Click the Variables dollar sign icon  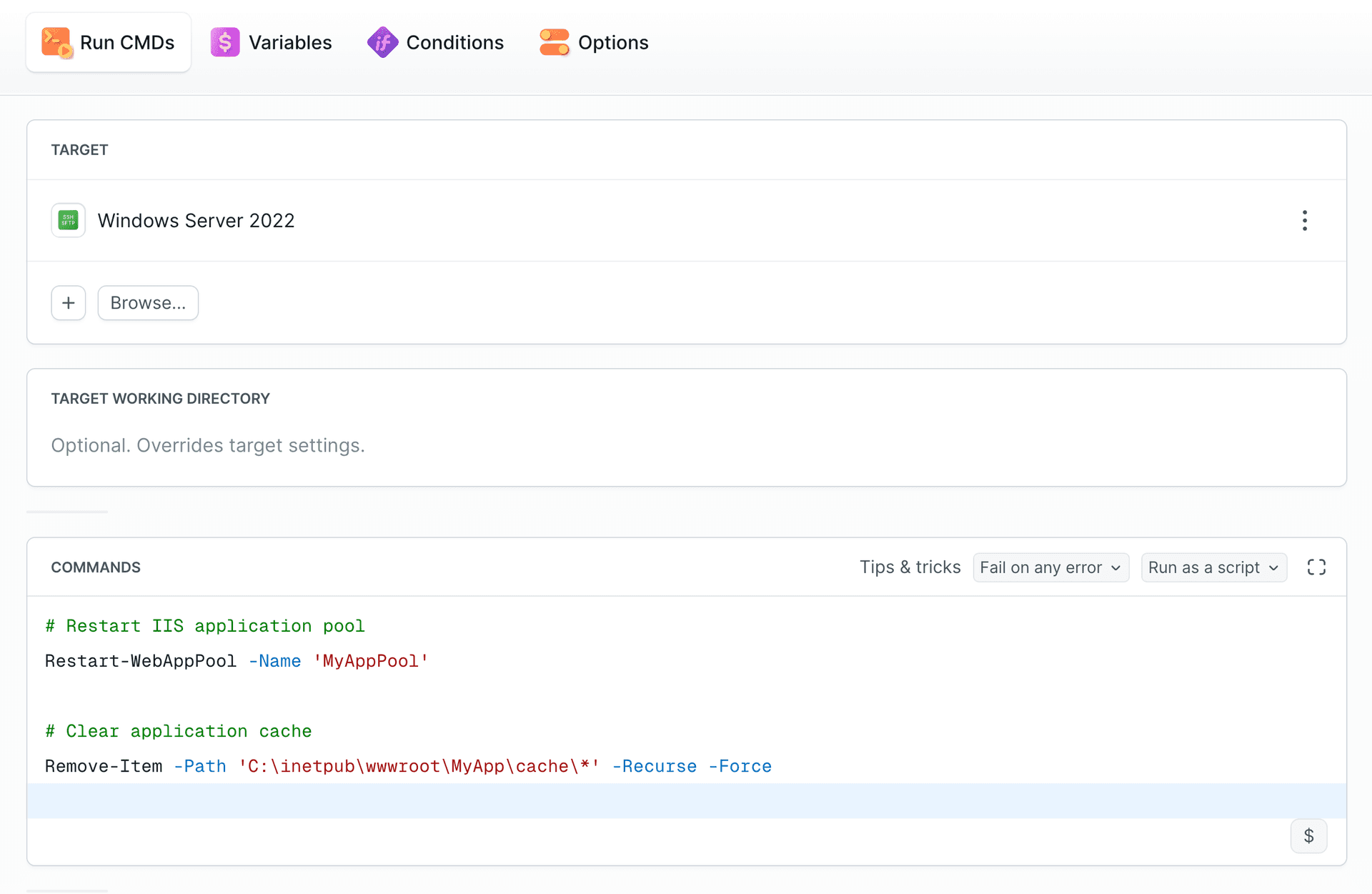[x=225, y=42]
